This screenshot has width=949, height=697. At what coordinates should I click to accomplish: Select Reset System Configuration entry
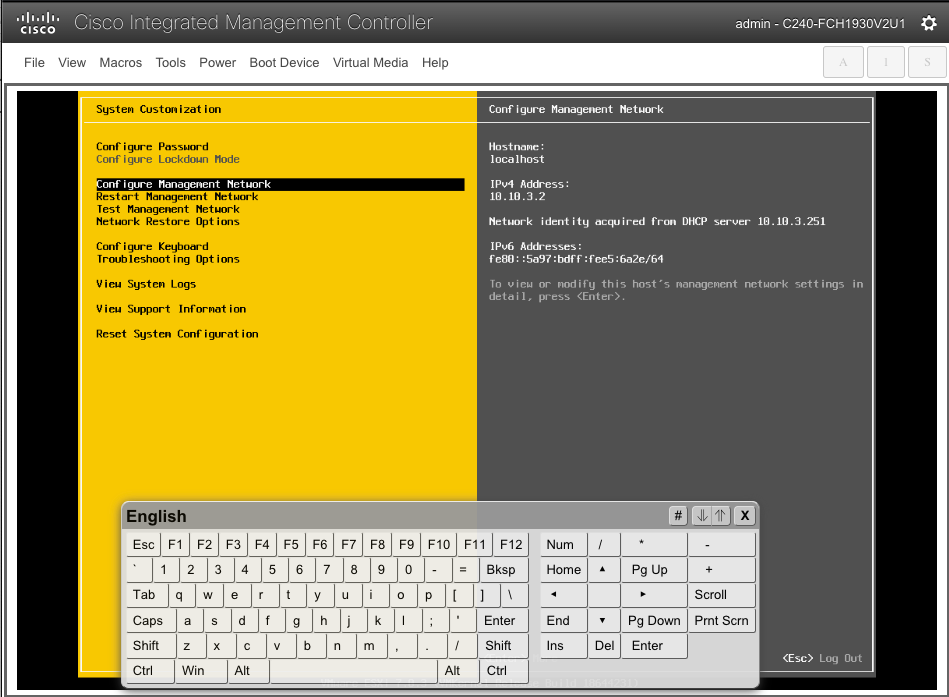click(177, 334)
